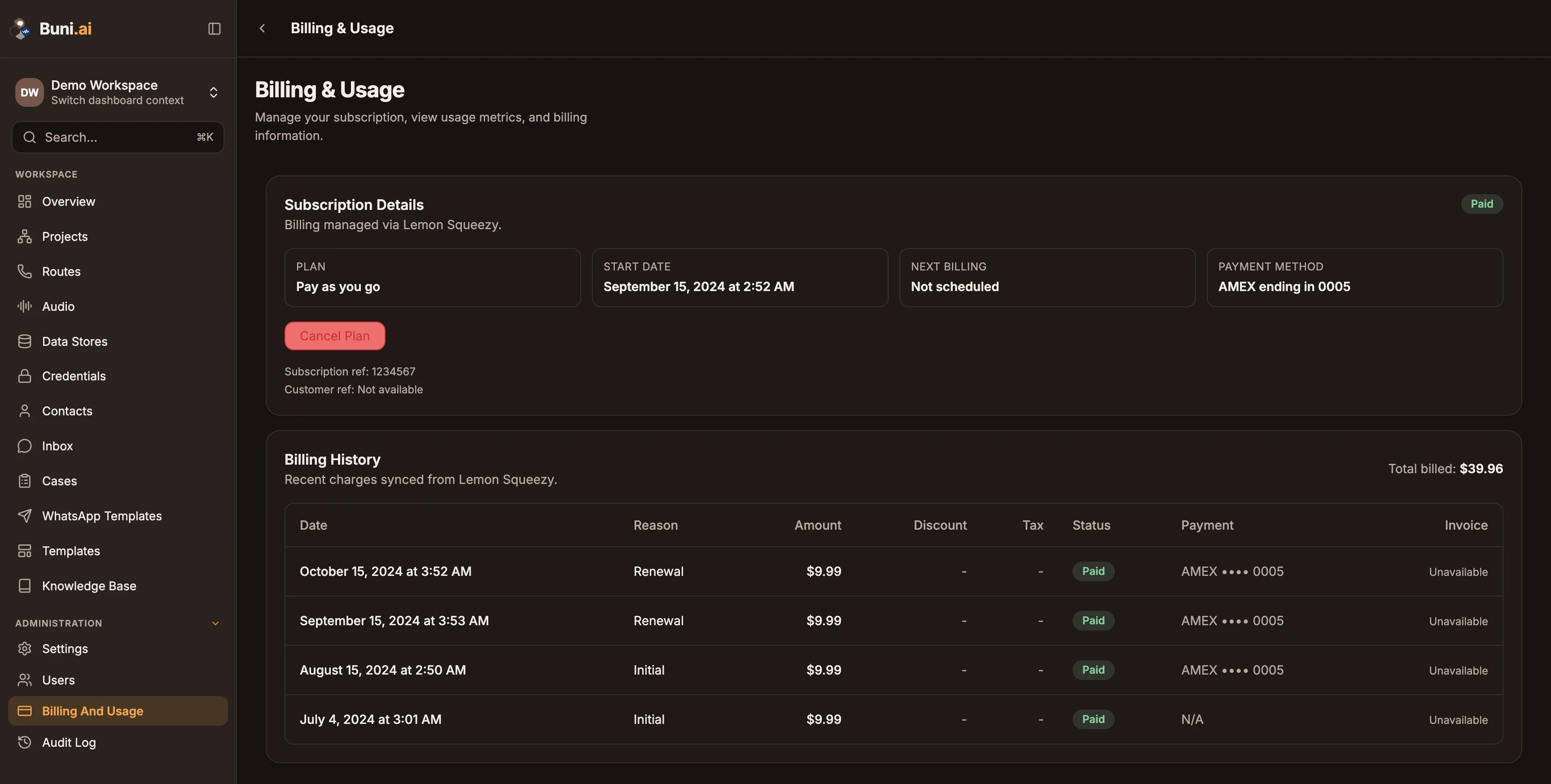
Task: Click the Paid badge in Subscription Details
Action: [x=1482, y=204]
